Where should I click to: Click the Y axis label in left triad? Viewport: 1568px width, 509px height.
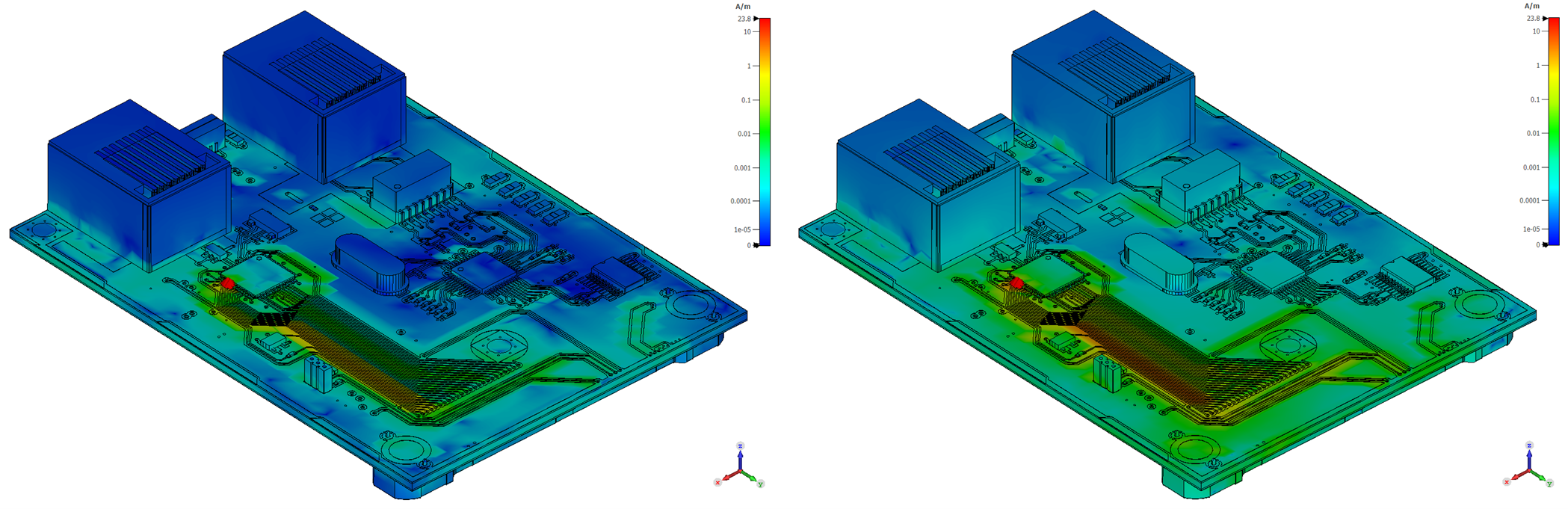tap(761, 484)
